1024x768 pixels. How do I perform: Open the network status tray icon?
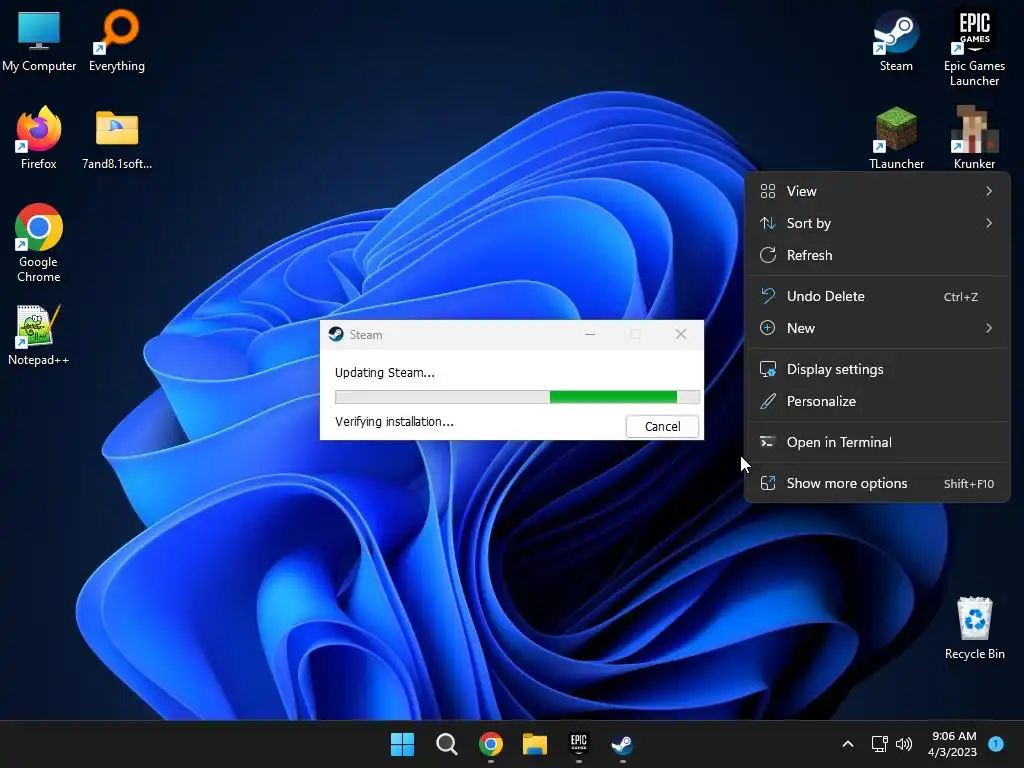880,744
